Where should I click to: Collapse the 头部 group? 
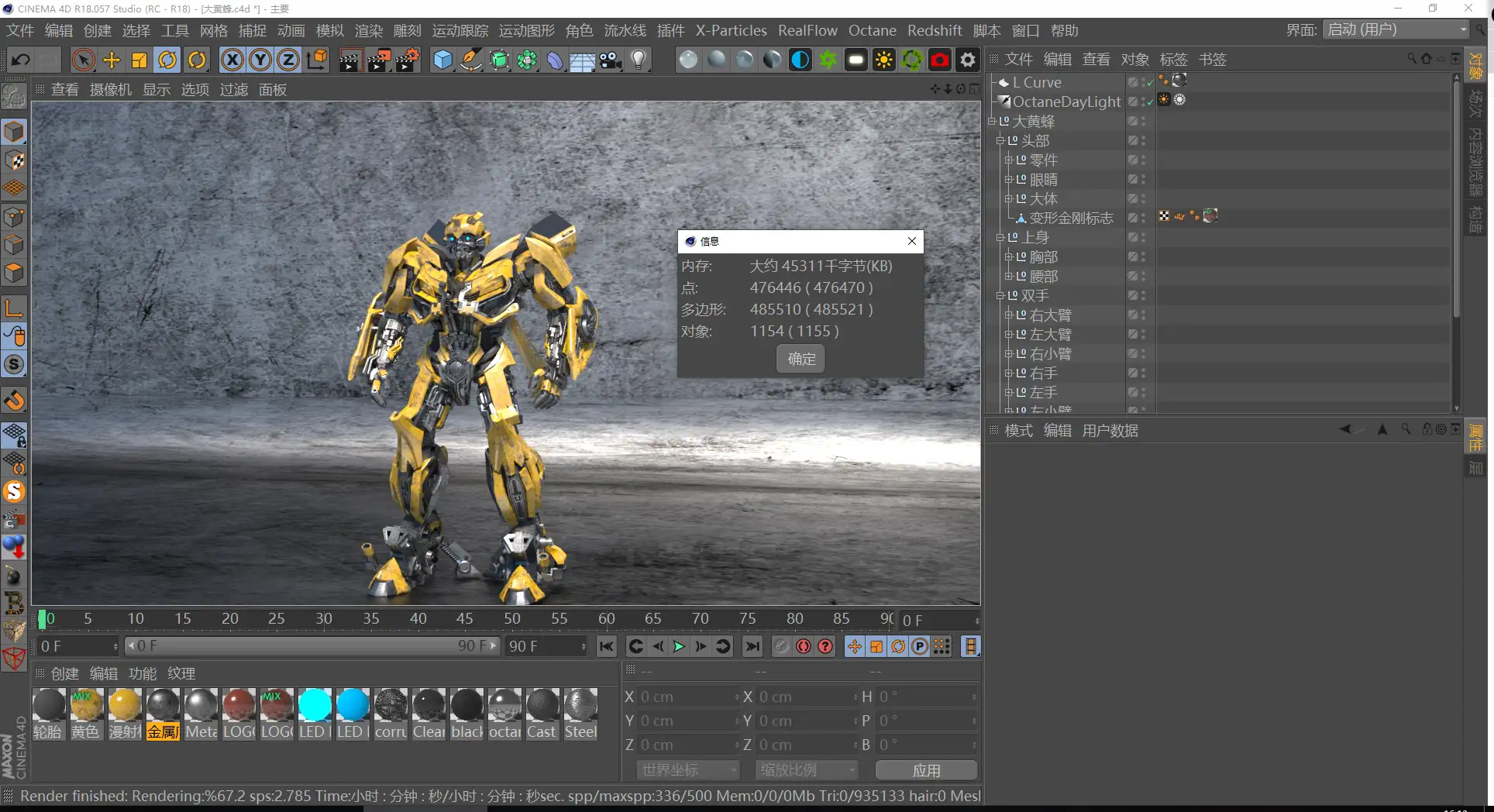pyautogui.click(x=1000, y=140)
